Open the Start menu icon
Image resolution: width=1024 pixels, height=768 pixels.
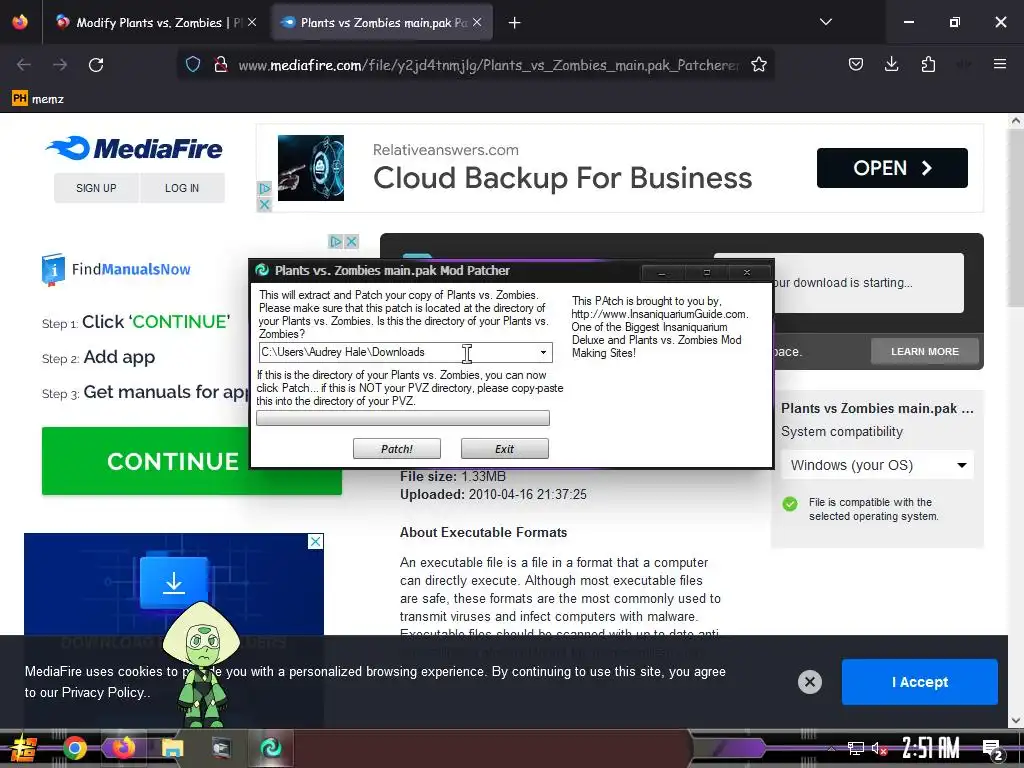point(22,748)
